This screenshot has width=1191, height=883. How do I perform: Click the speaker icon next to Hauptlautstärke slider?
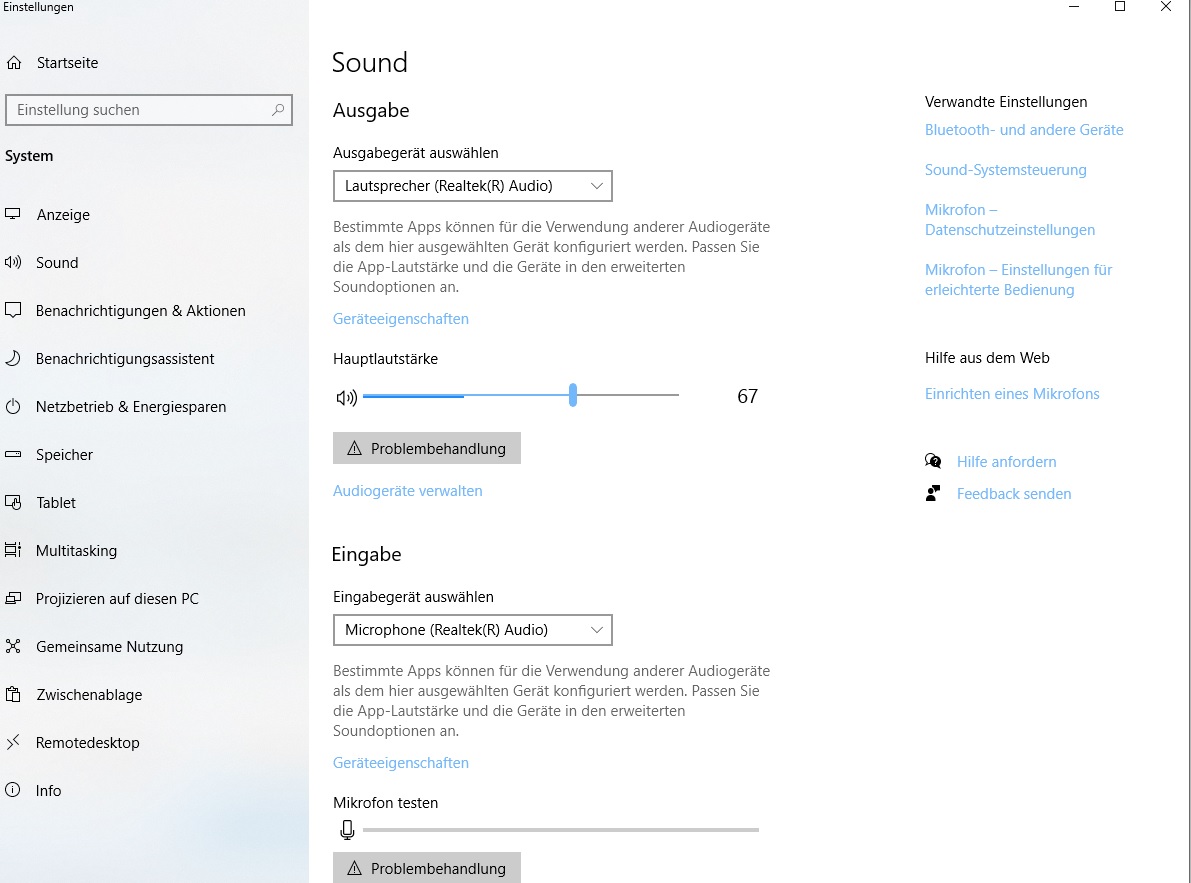pyautogui.click(x=346, y=397)
